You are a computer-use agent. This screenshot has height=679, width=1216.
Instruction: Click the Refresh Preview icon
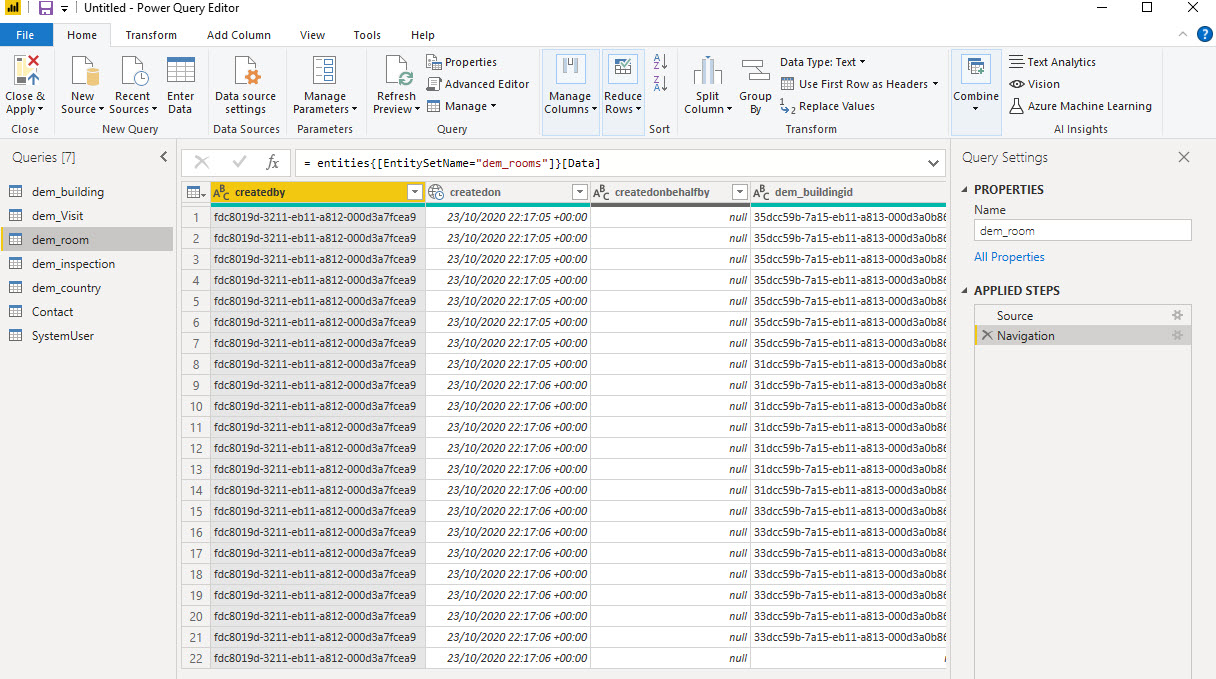click(x=396, y=72)
